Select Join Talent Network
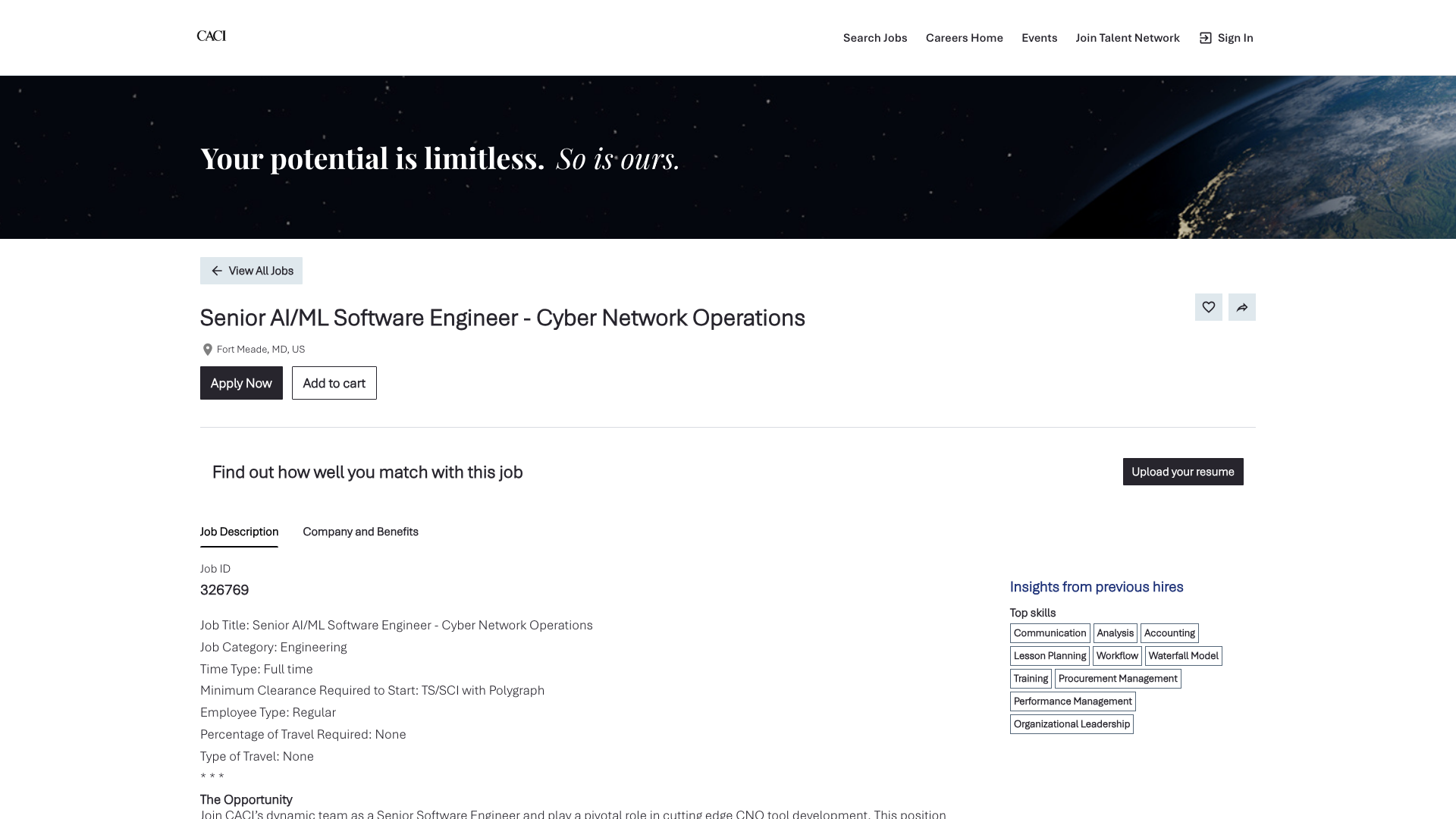Screen dimensions: 1456x819 pyautogui.click(x=1128, y=38)
